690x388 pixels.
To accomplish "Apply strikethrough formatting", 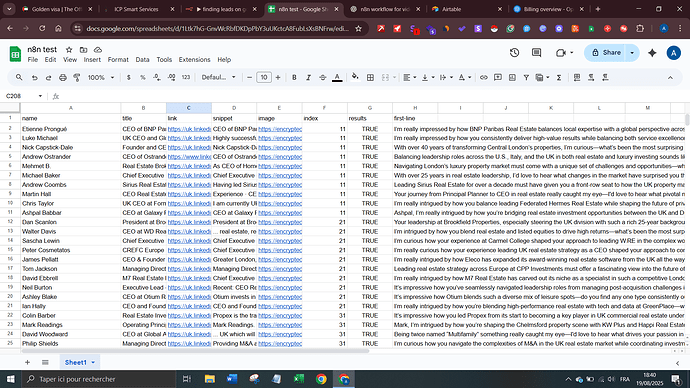I will [x=323, y=77].
